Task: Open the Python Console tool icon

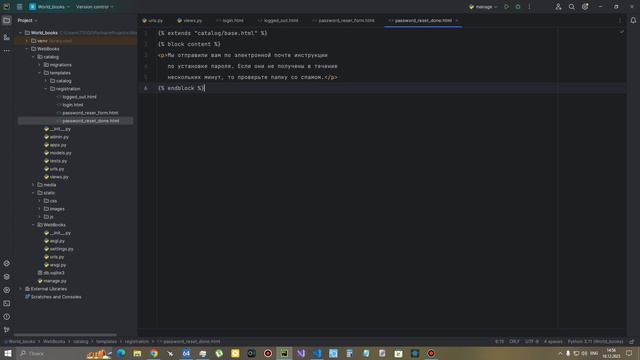Action: pyautogui.click(x=7, y=290)
